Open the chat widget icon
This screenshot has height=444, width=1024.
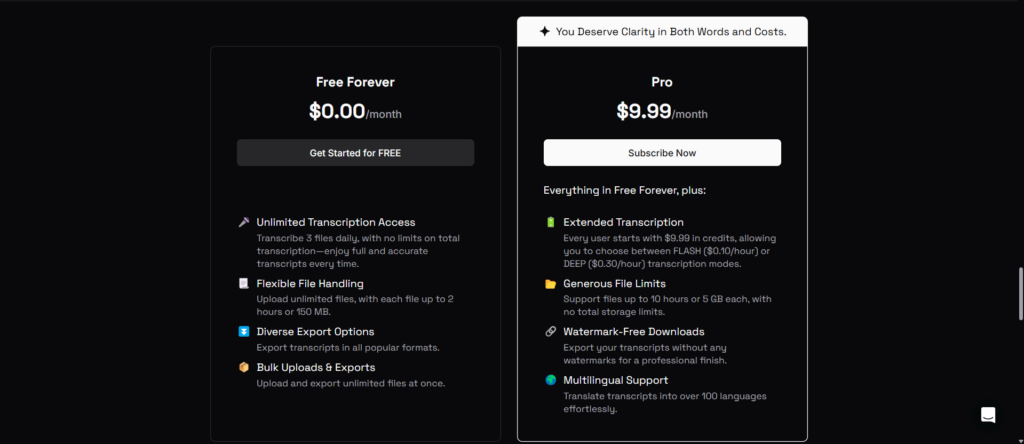point(988,415)
